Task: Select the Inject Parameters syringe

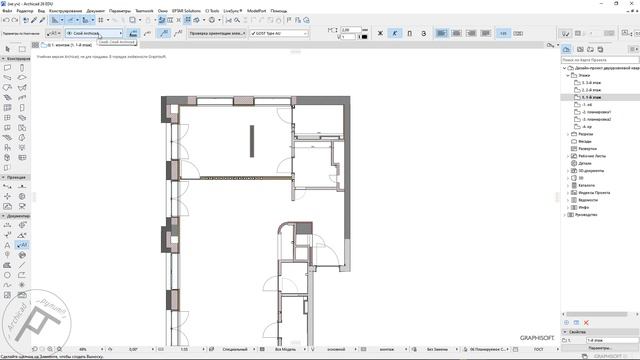Action: tap(42, 20)
